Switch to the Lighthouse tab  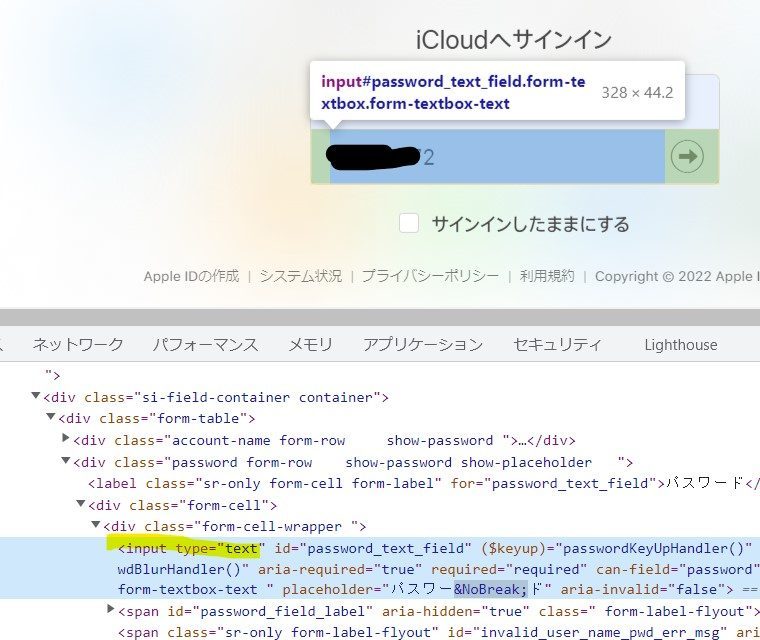coord(681,345)
